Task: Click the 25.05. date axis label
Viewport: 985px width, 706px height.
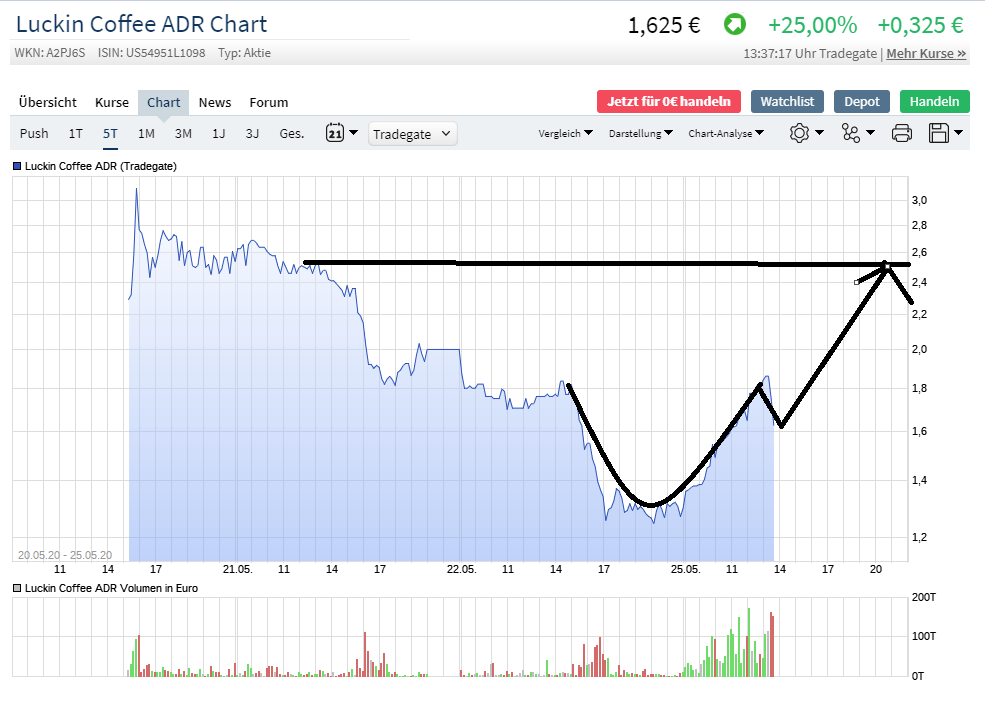Action: [685, 569]
